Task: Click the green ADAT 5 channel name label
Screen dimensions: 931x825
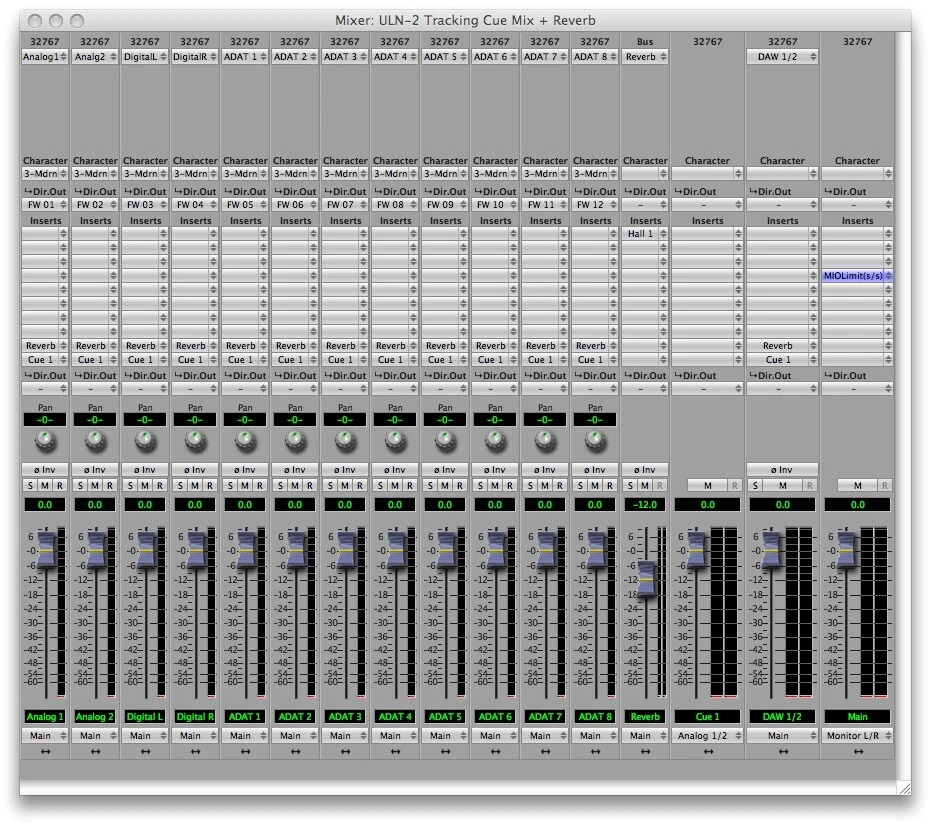Action: (x=445, y=717)
